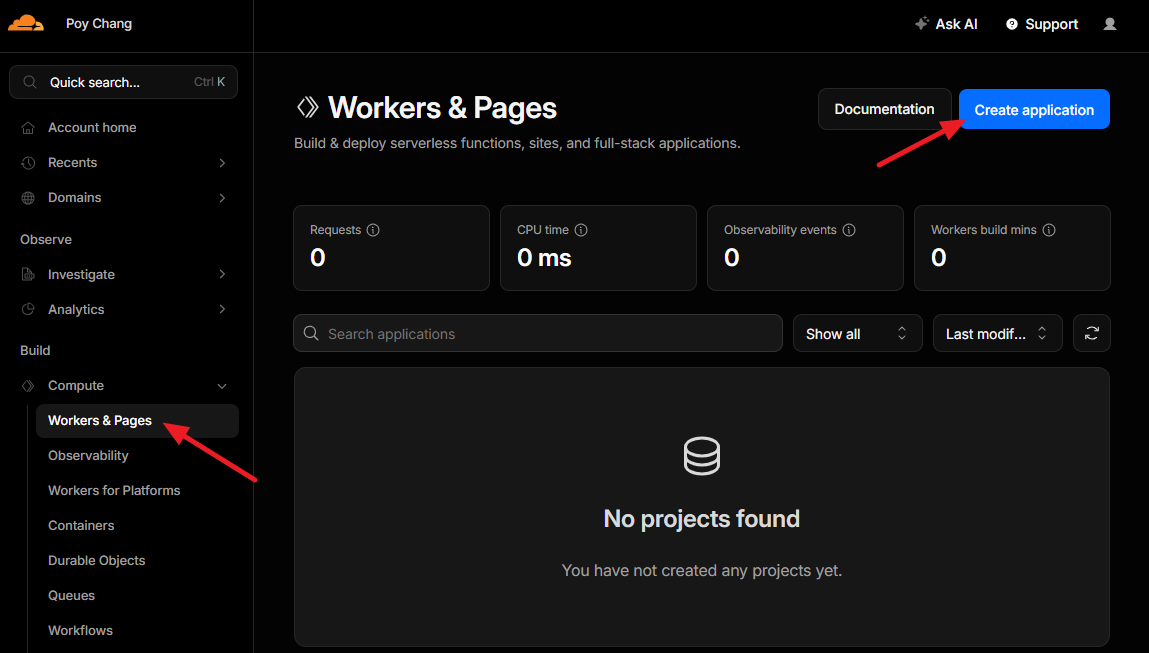The width and height of the screenshot is (1149, 653).
Task: Click the Support question mark icon
Action: (1012, 24)
